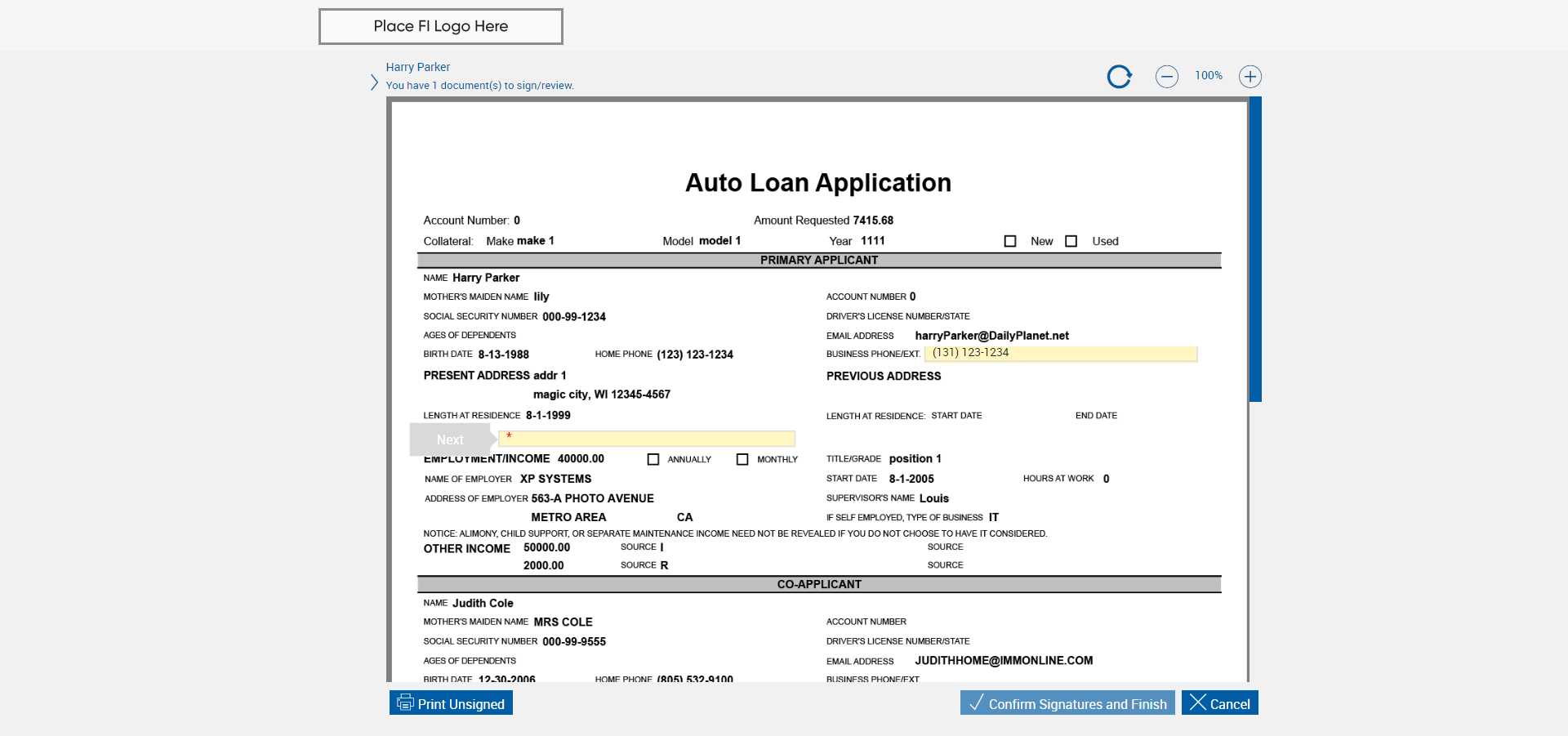This screenshot has width=1568, height=736.
Task: Zoom in with the plus icon
Action: click(x=1250, y=77)
